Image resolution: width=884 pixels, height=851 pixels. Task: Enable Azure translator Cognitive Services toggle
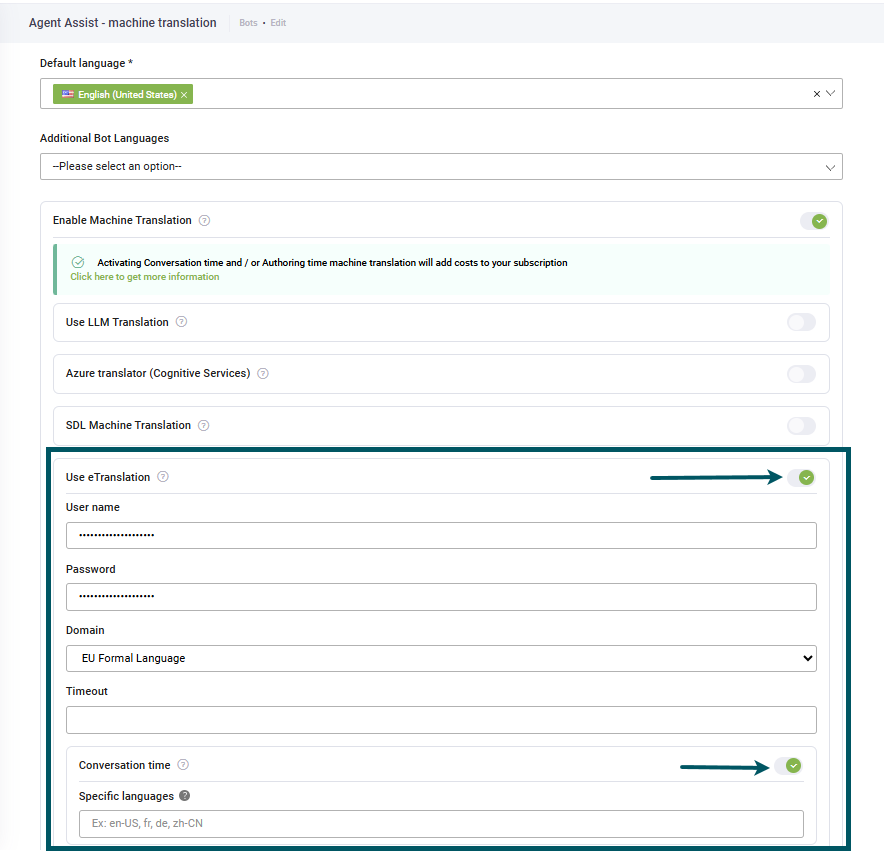[x=801, y=374]
